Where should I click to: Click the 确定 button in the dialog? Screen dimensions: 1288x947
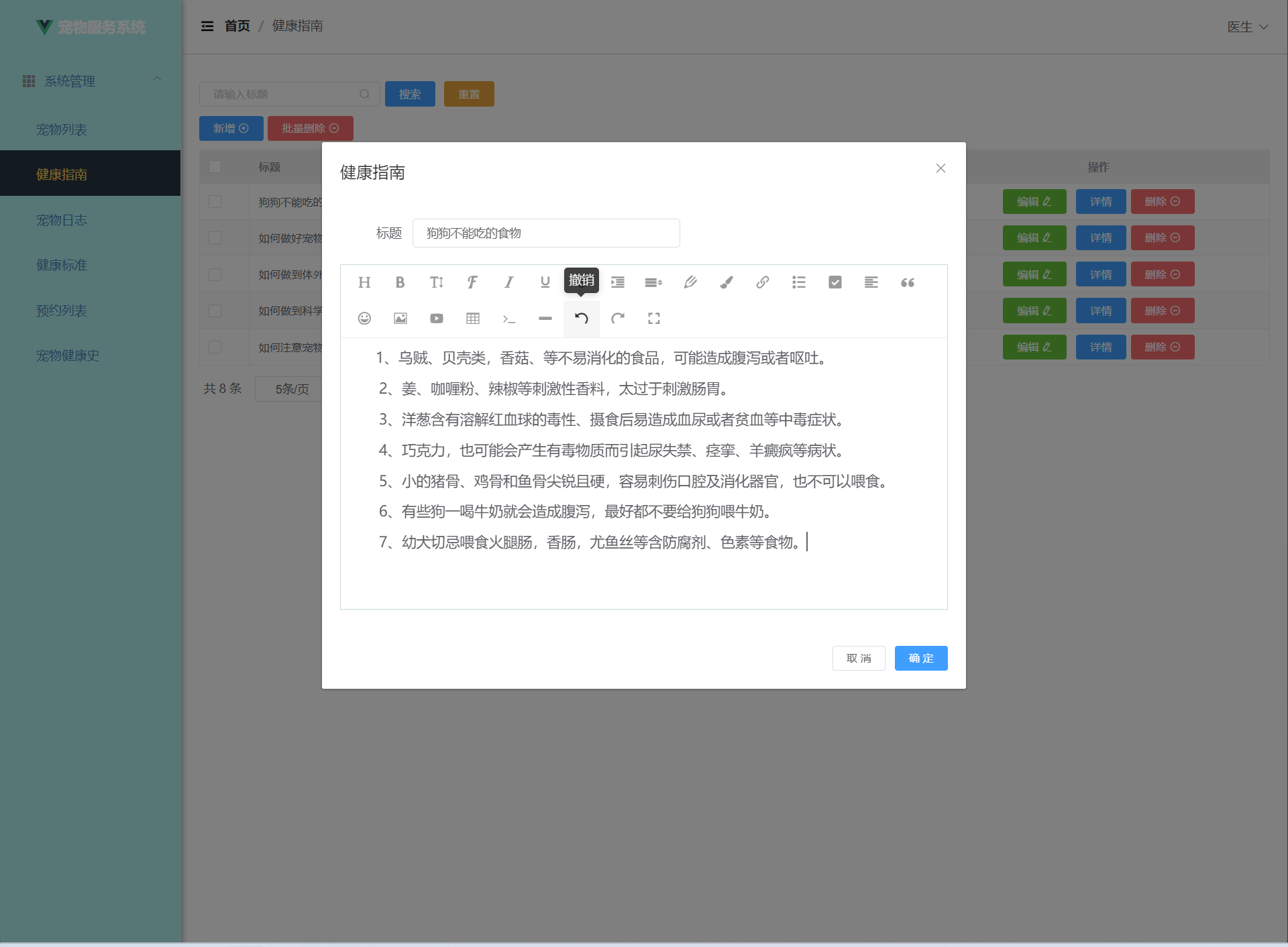tap(920, 658)
